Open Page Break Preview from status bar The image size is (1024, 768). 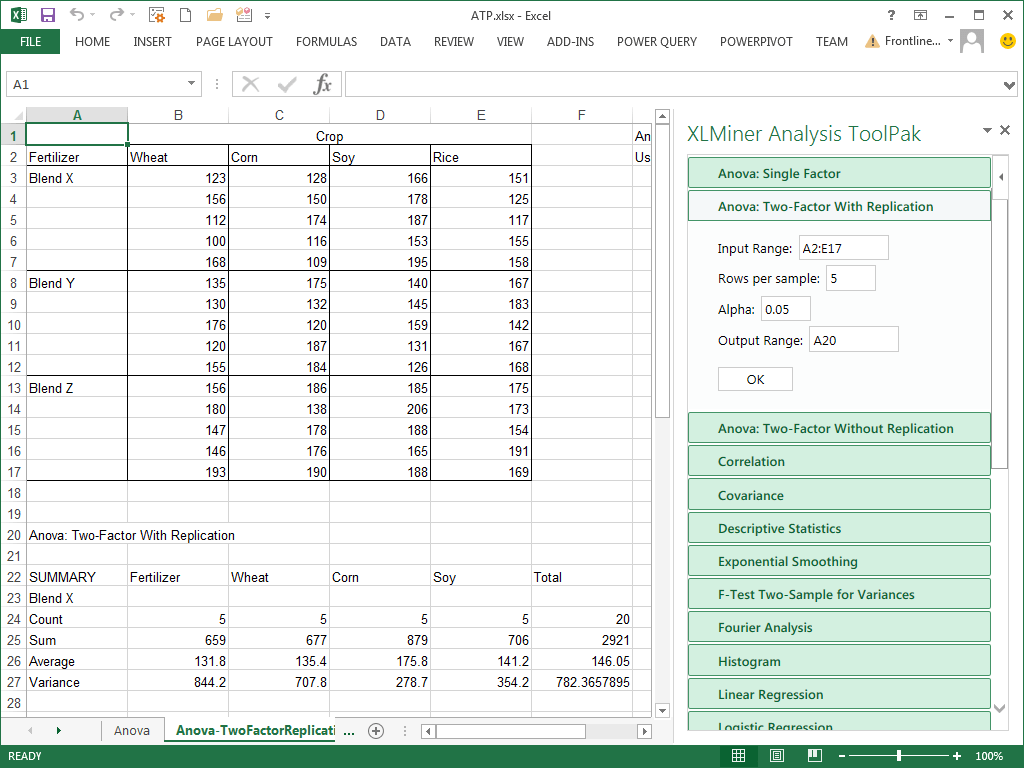coord(814,755)
